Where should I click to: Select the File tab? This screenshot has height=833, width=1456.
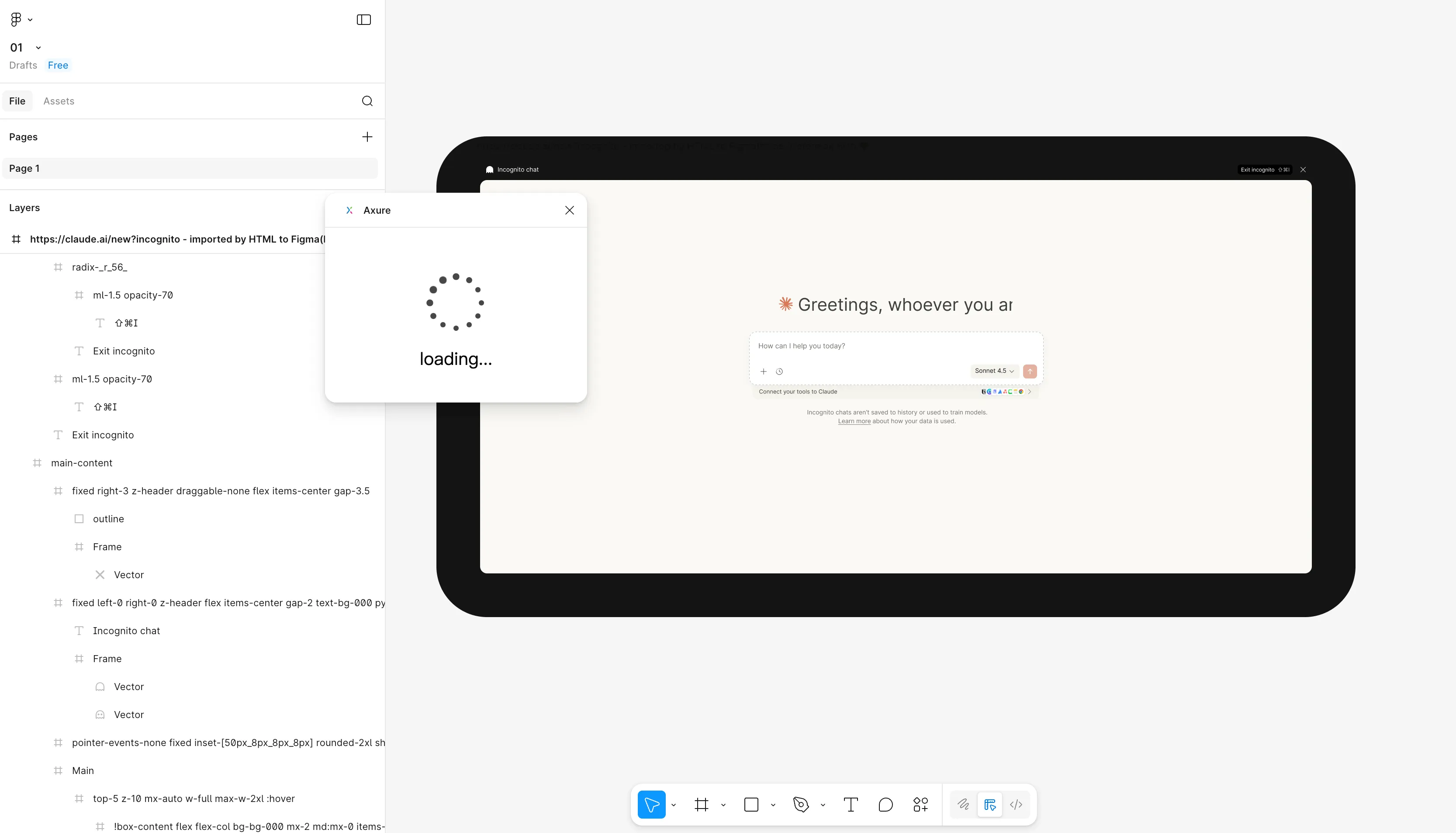click(x=17, y=101)
